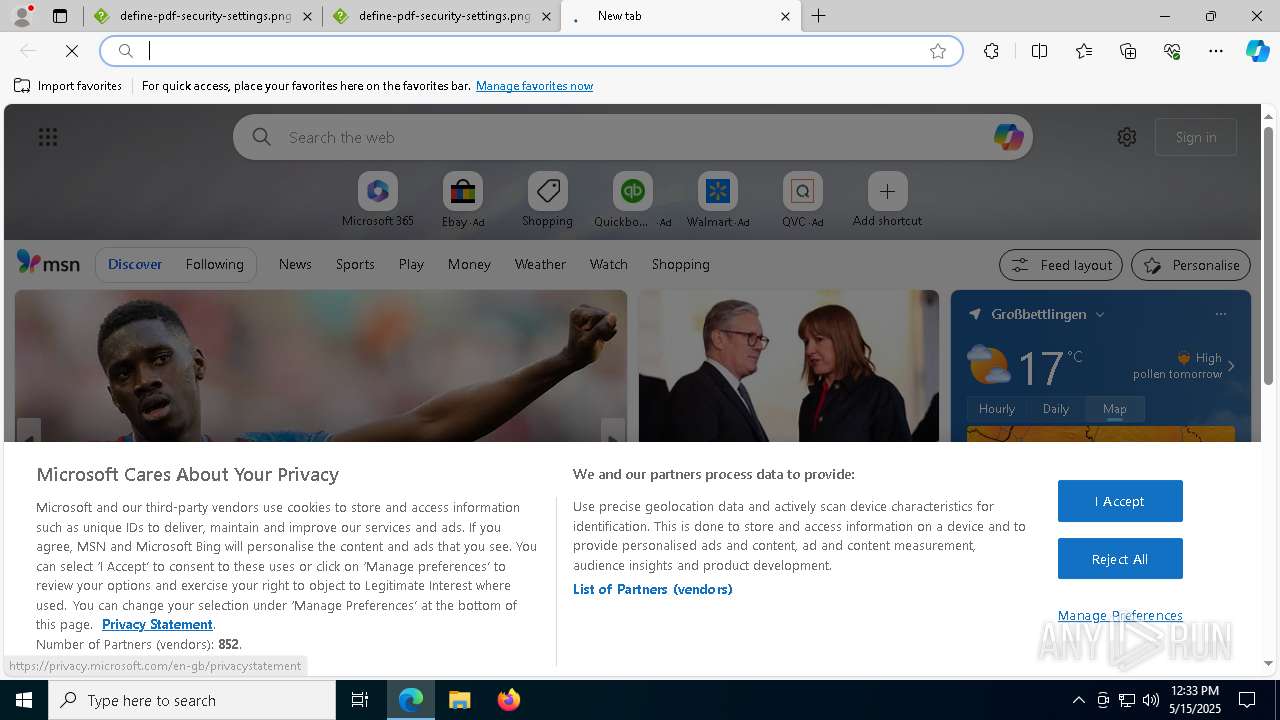Open the Sports menu item
This screenshot has height=720, width=1280.
(x=355, y=264)
